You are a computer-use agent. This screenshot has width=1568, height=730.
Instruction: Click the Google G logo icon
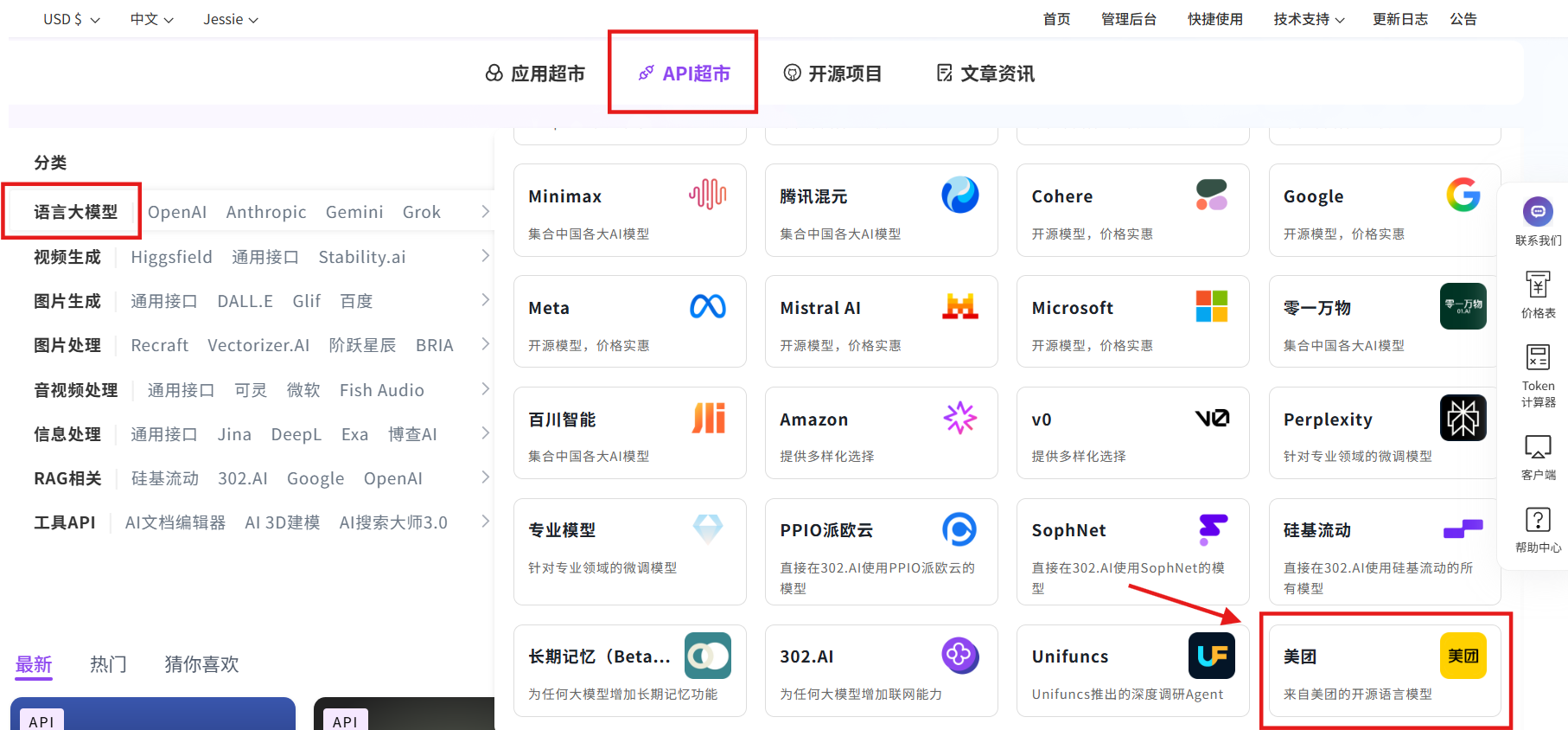pos(1463,195)
